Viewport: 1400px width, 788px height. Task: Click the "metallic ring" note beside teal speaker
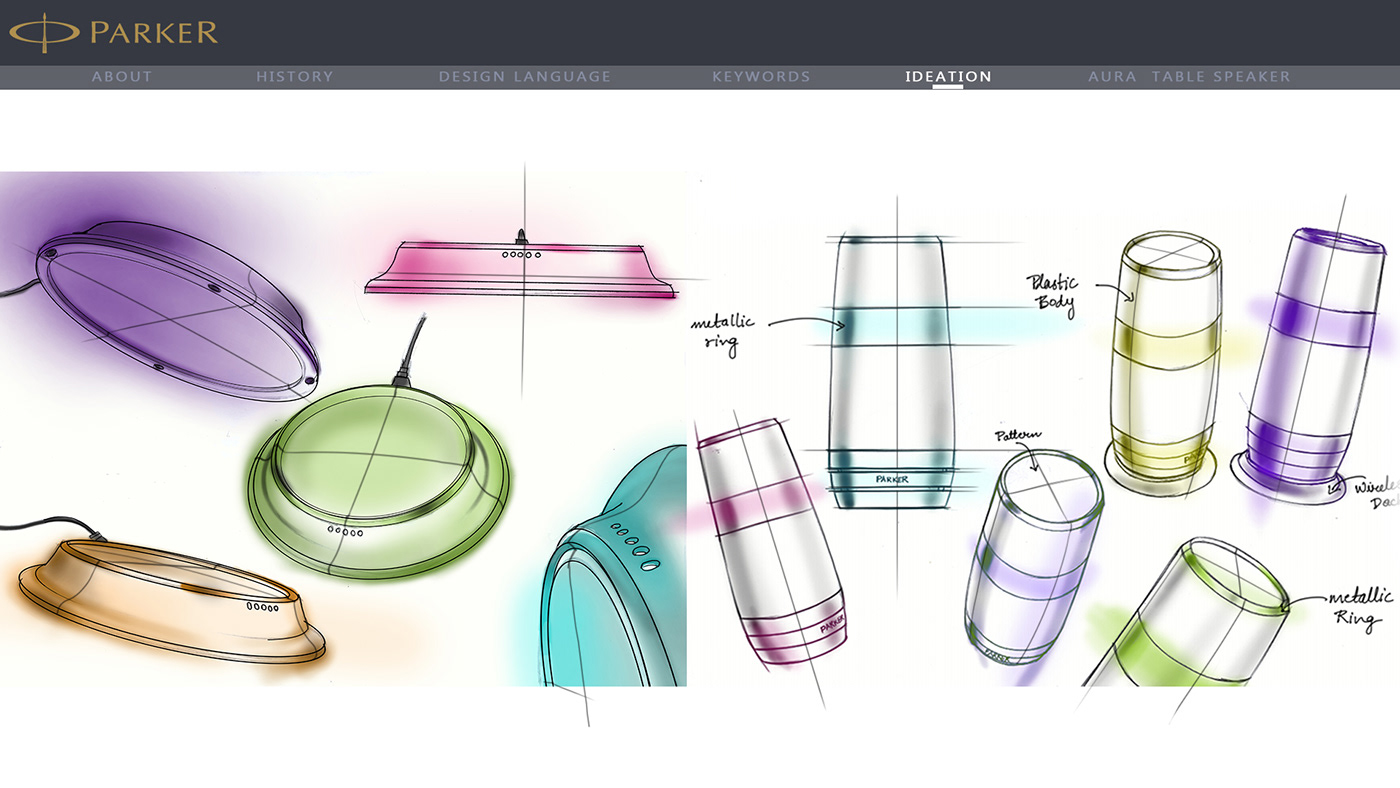pyautogui.click(x=723, y=335)
